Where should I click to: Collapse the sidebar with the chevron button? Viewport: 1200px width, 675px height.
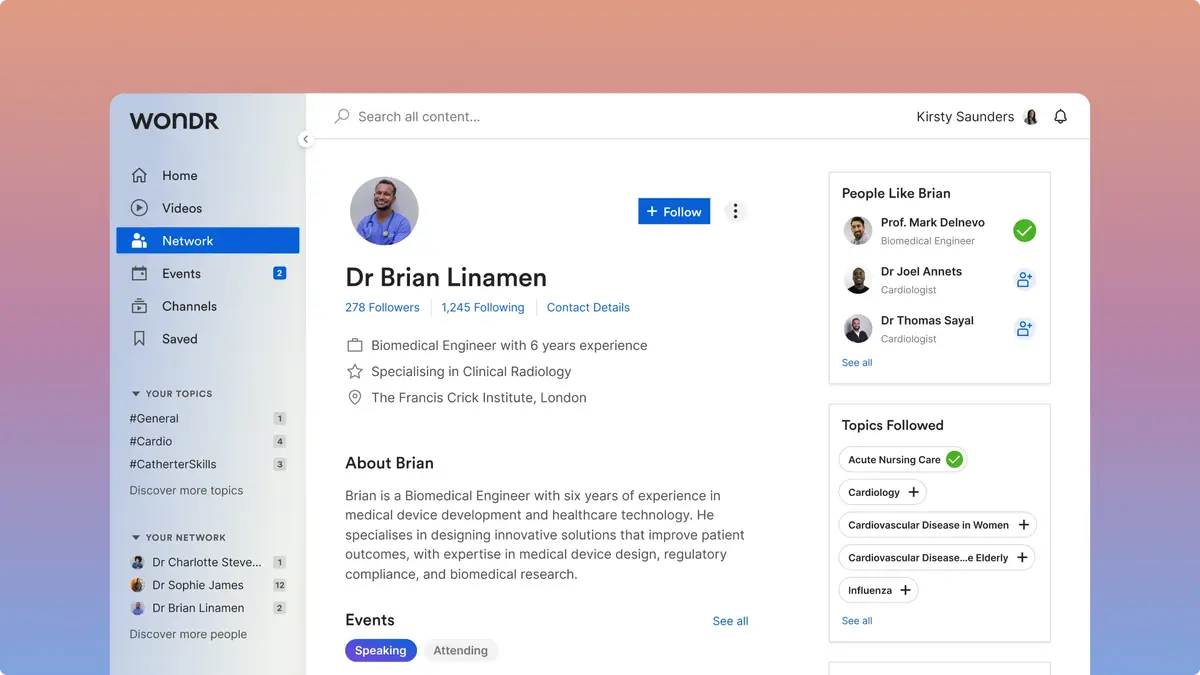coord(306,140)
